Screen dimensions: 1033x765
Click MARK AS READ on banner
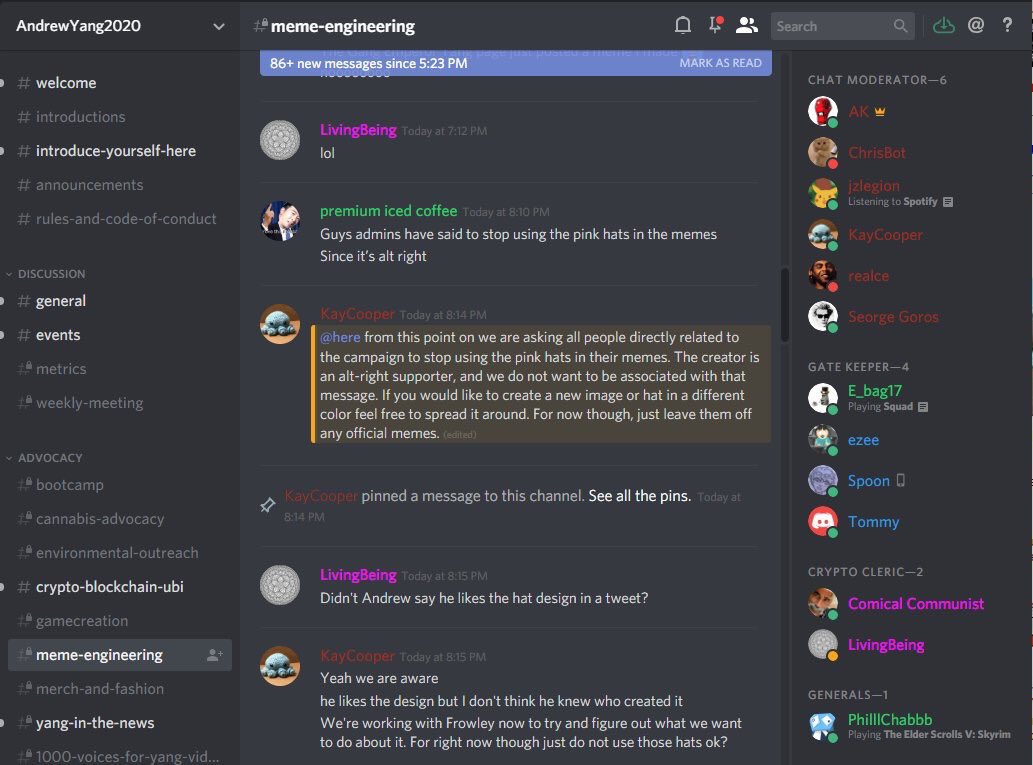pos(720,63)
